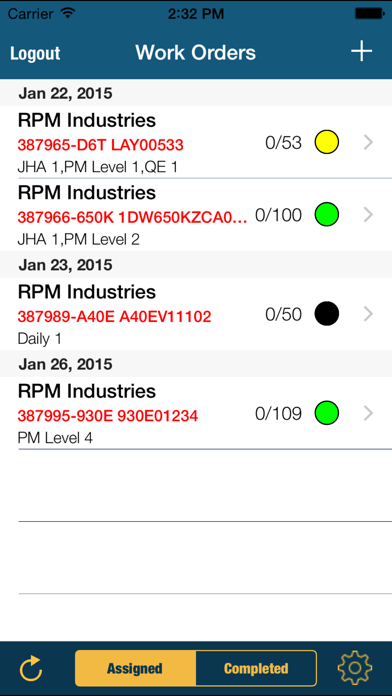Select red text 387966-650K 1DW650KZCA0…
Screen dimensions: 392x696
[133, 217]
